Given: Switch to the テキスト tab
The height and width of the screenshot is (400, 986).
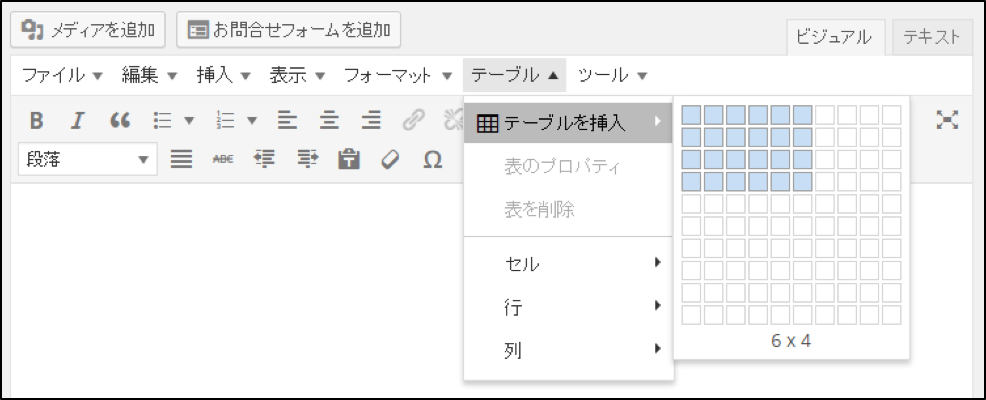Looking at the screenshot, I should pyautogui.click(x=931, y=37).
